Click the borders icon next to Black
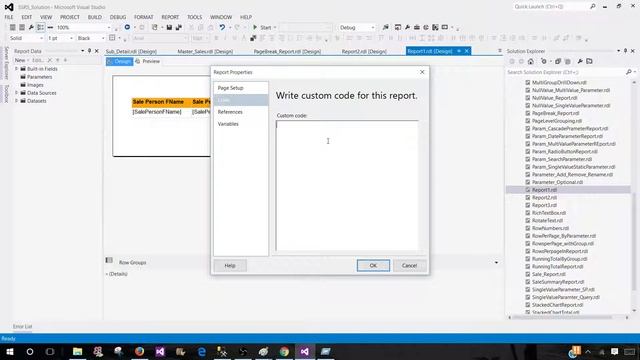Viewport: 640px width, 360px height. click(x=112, y=38)
